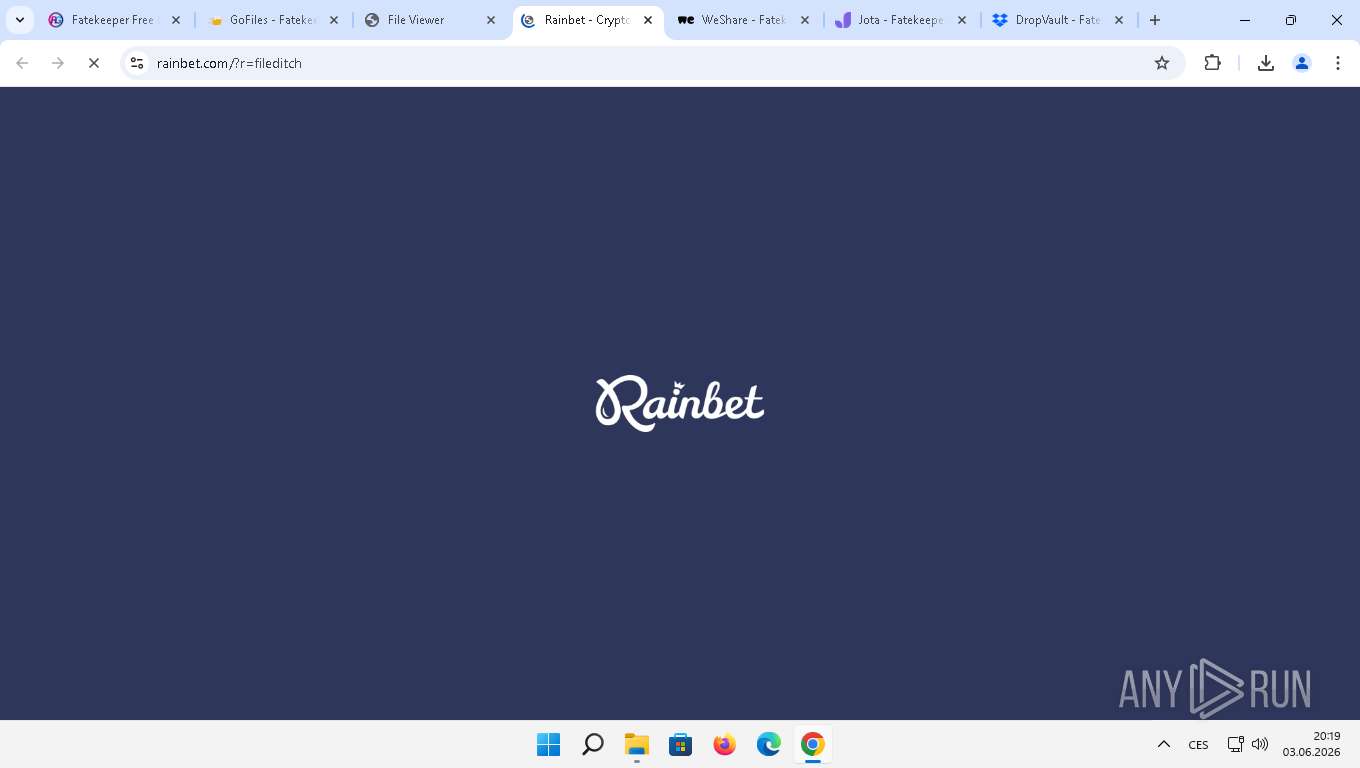Screen dimensions: 1360x768
Task: Stop loading the page
Action: [94, 63]
